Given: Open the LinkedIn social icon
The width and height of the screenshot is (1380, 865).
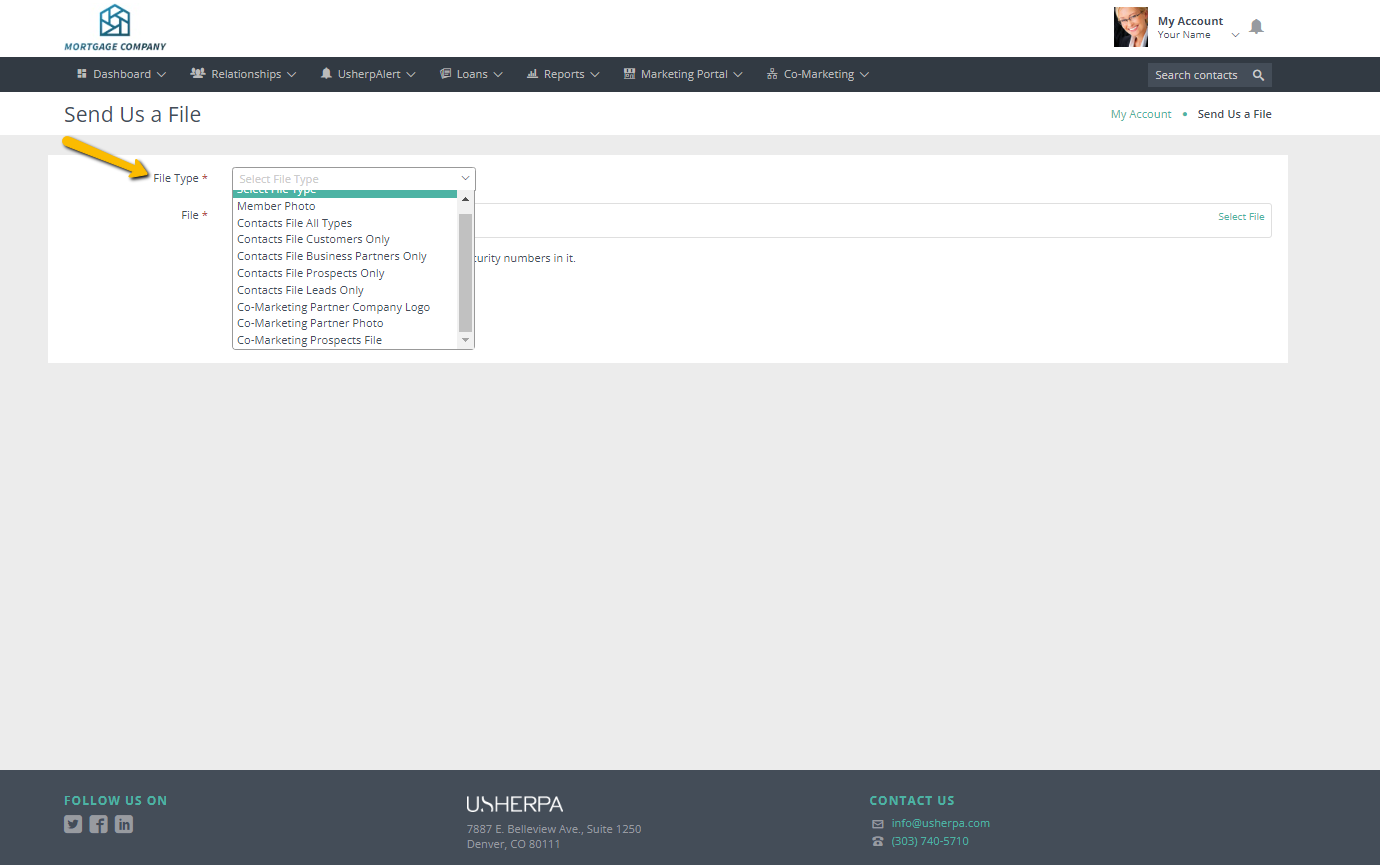Looking at the screenshot, I should pos(123,824).
